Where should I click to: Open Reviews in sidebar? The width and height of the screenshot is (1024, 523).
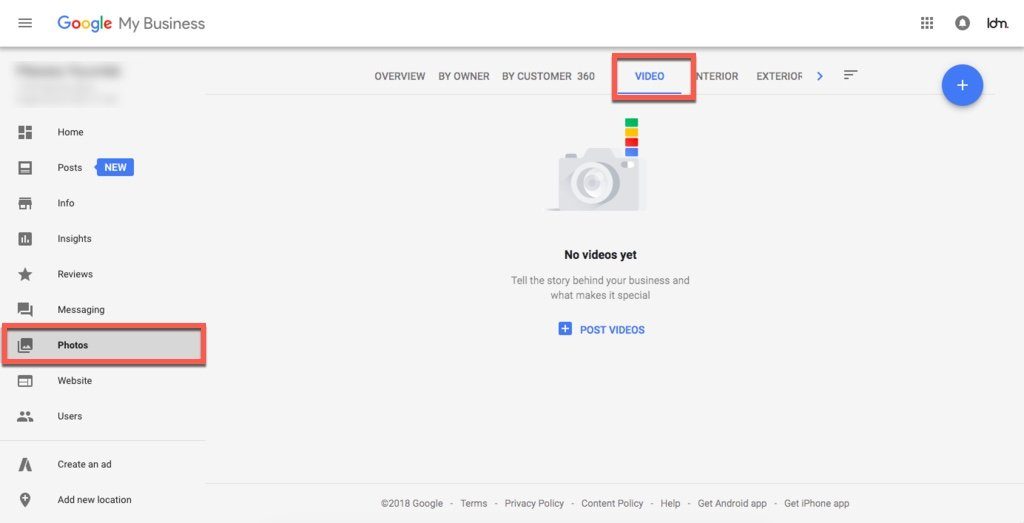pyautogui.click(x=75, y=274)
